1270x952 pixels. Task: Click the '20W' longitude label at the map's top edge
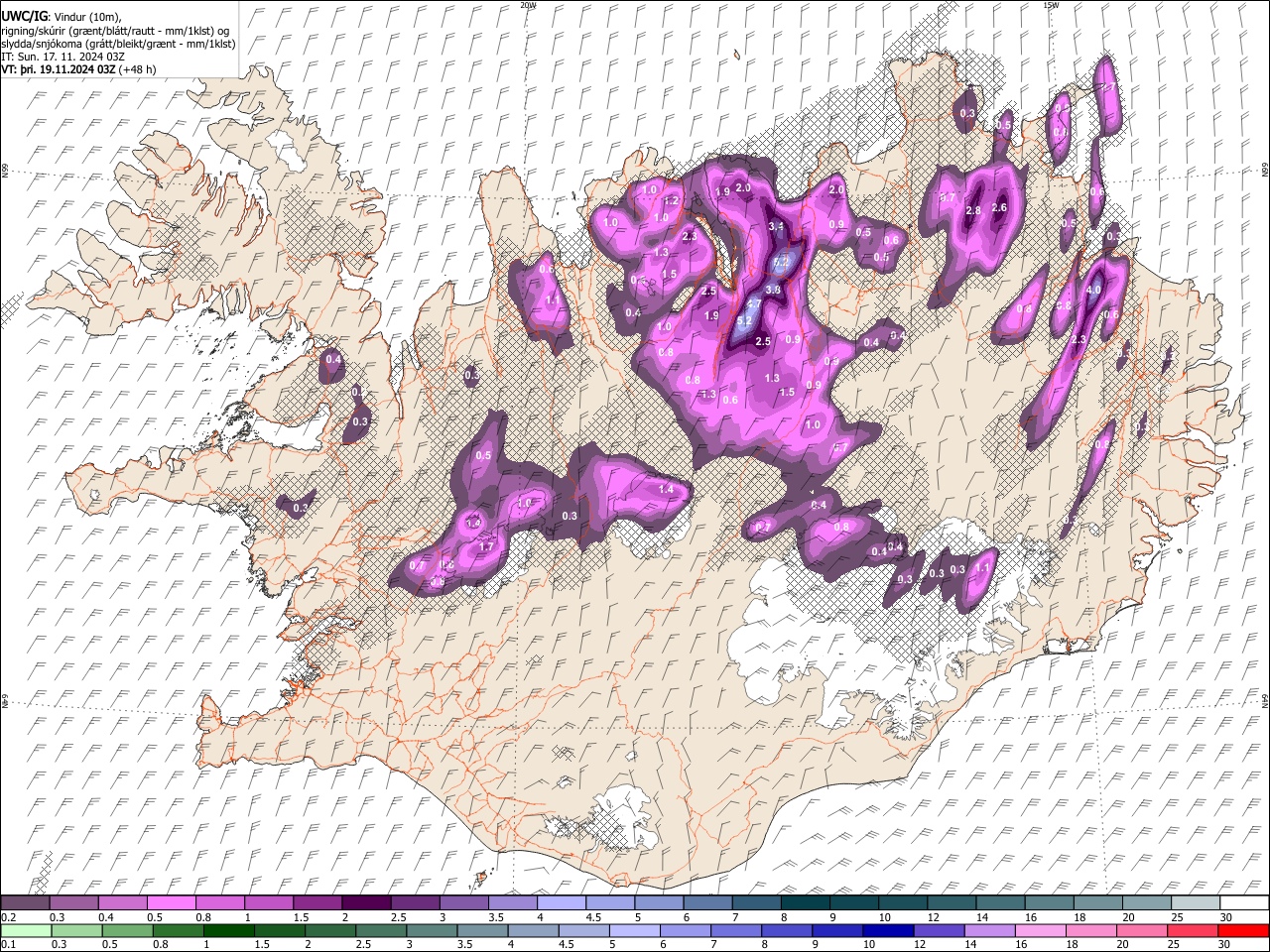(528, 5)
